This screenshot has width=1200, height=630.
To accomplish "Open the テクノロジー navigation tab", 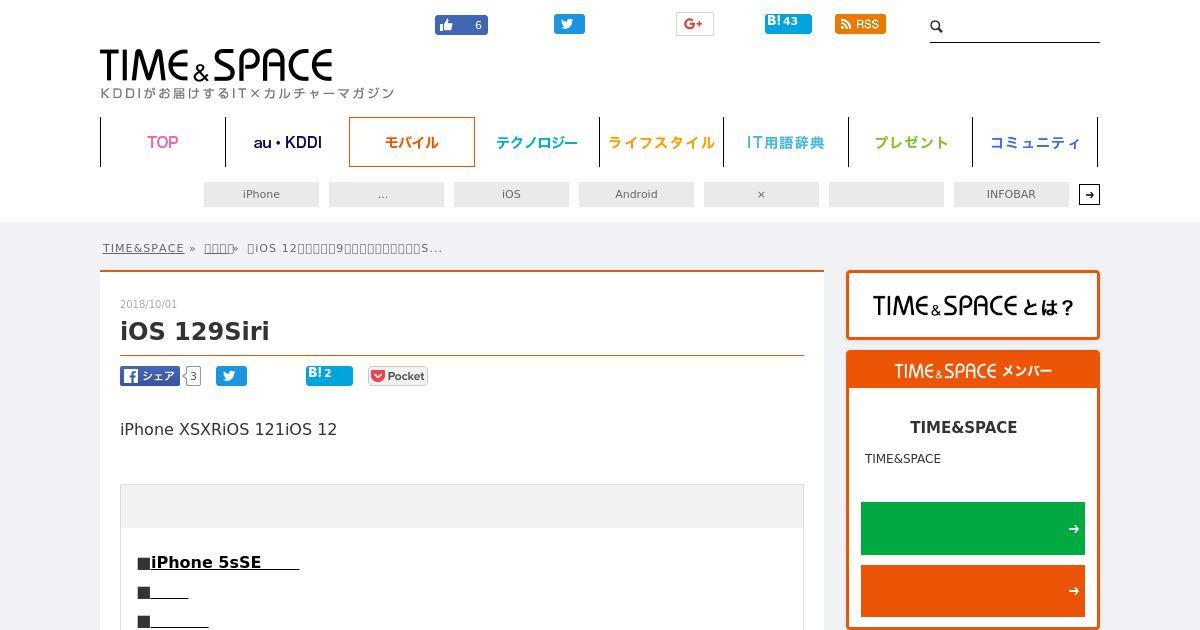I will point(537,142).
